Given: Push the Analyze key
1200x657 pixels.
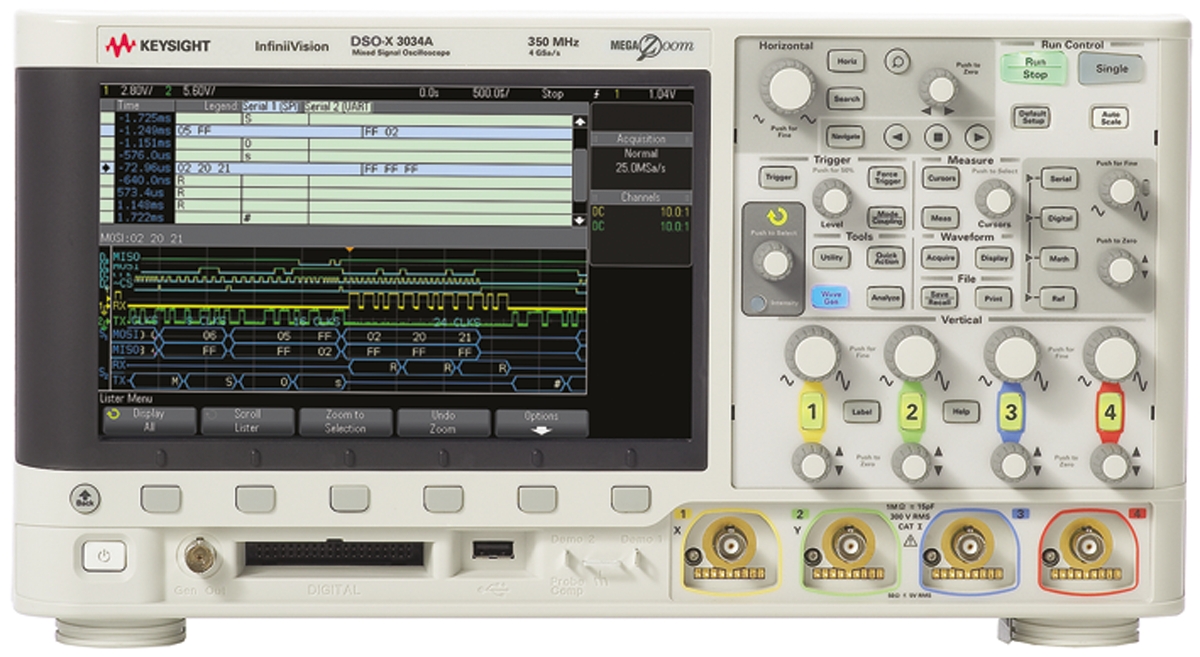Looking at the screenshot, I should [x=884, y=297].
